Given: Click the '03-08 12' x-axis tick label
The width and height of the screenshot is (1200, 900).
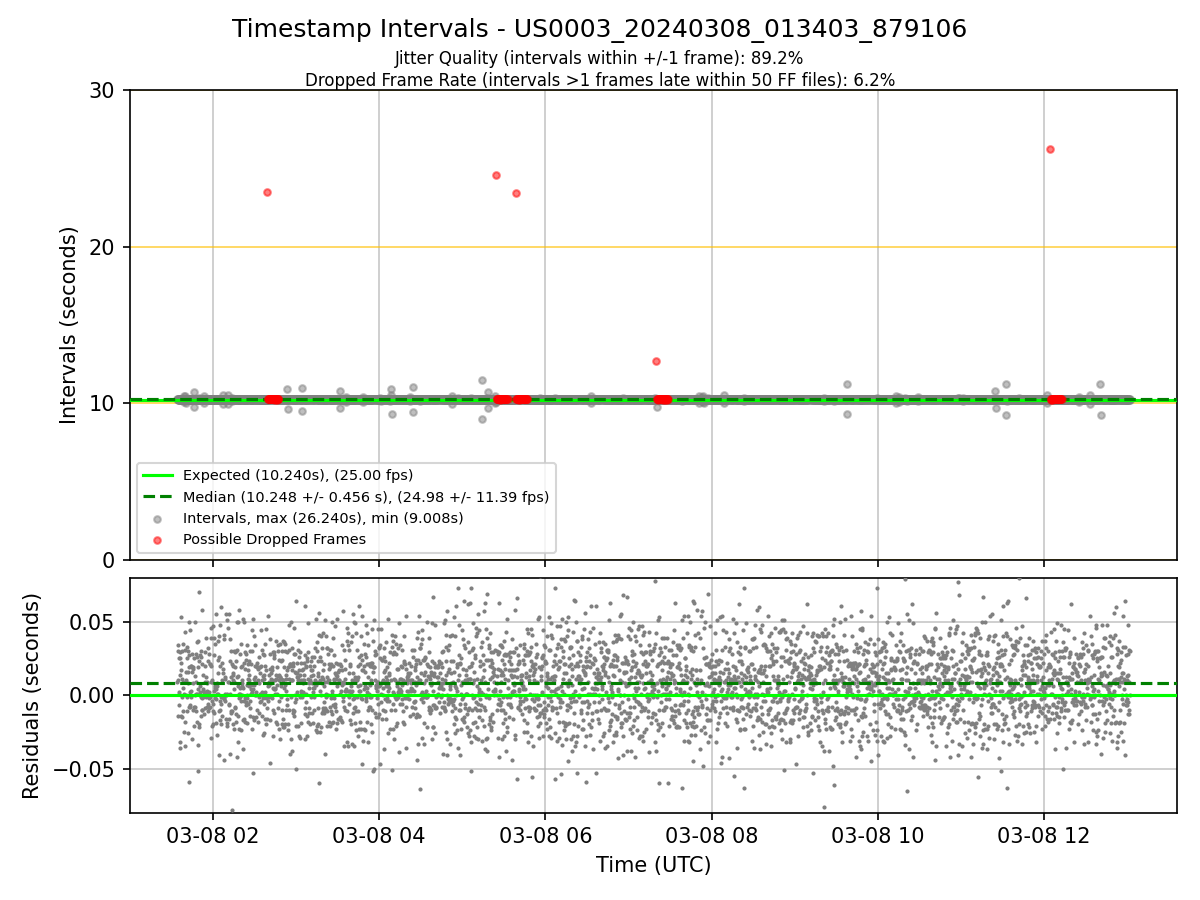Looking at the screenshot, I should [1044, 835].
